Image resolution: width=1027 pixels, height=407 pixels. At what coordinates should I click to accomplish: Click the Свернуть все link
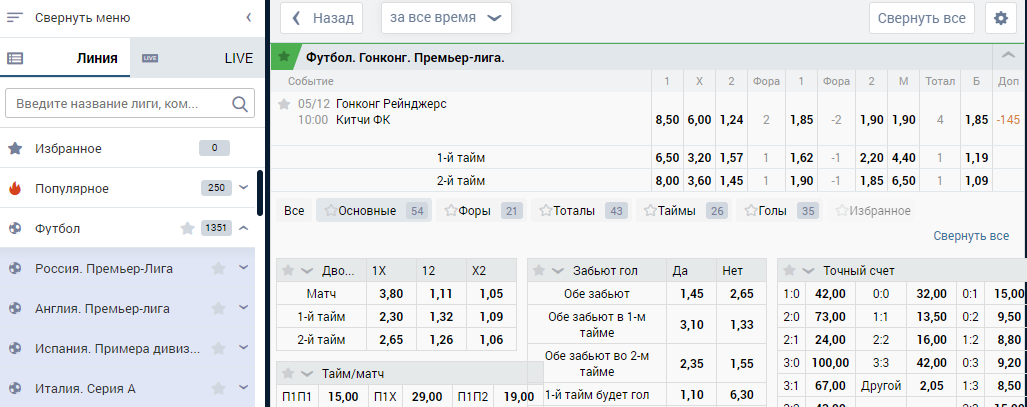pyautogui.click(x=971, y=236)
